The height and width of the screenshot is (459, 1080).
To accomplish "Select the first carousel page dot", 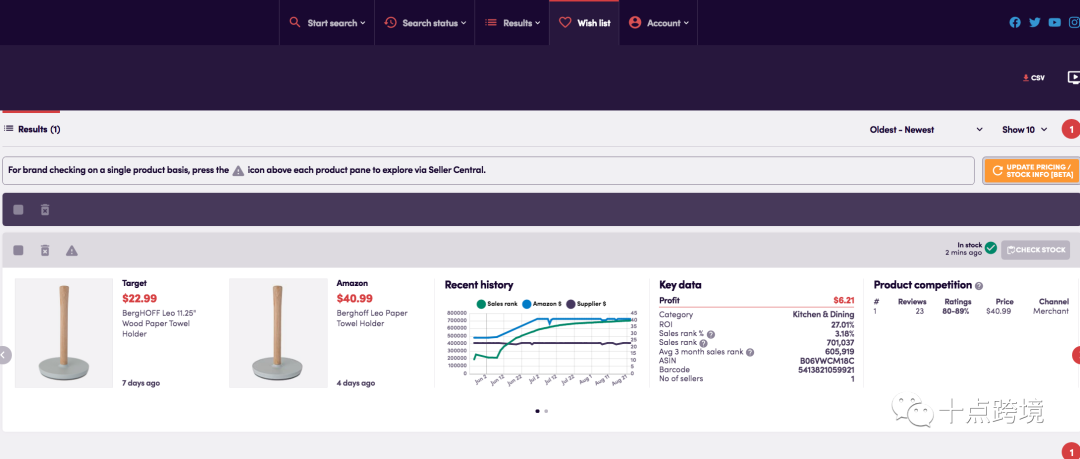I will [537, 411].
